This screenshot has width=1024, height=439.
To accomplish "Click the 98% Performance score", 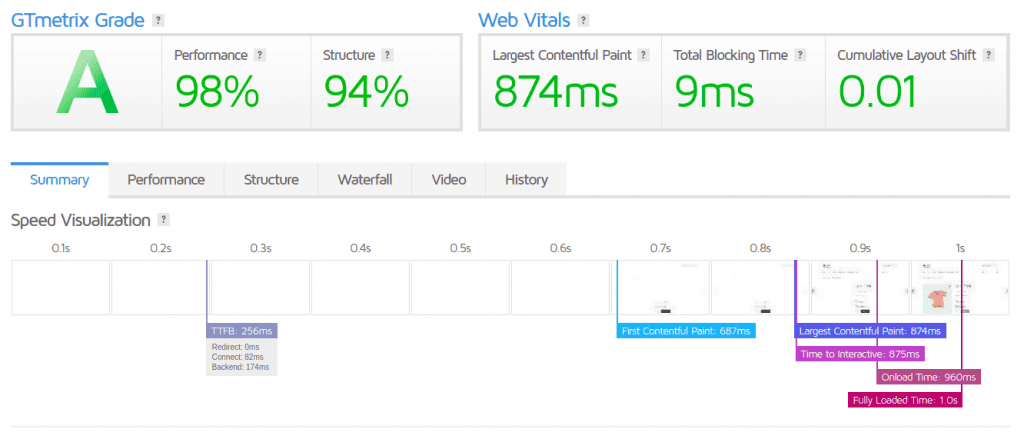I will (217, 91).
